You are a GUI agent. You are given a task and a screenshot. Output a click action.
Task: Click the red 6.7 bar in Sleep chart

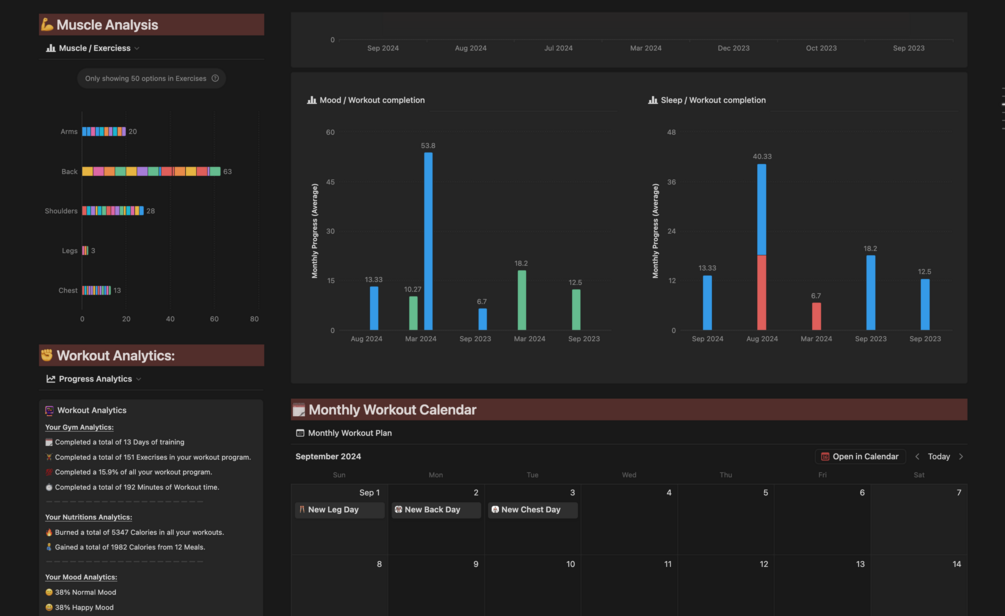[817, 316]
